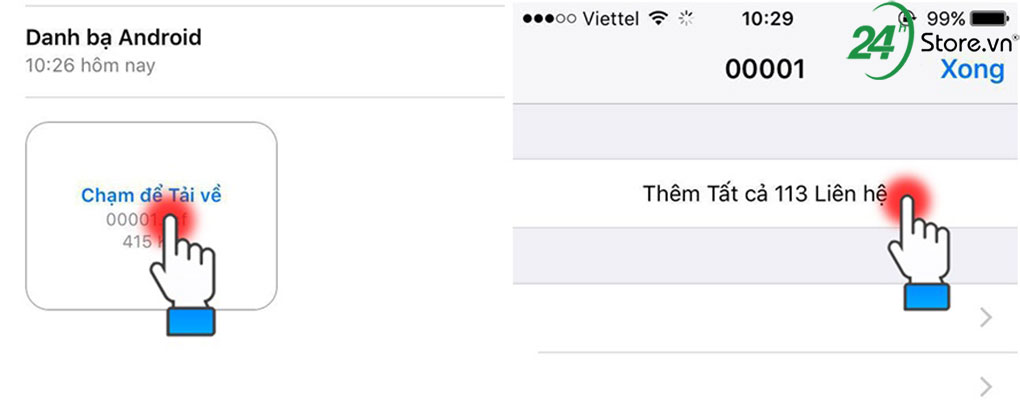Tap the 00001 navigation bar title
The height and width of the screenshot is (420, 1020).
click(764, 69)
